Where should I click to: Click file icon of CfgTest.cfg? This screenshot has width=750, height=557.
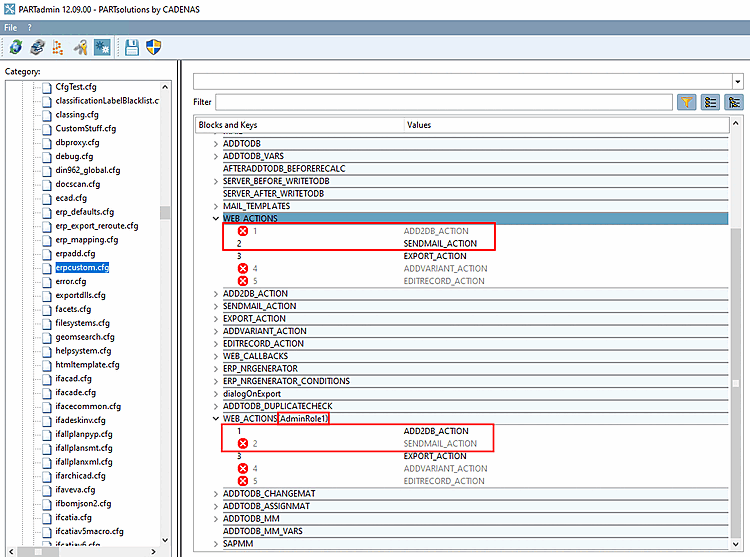(x=46, y=87)
